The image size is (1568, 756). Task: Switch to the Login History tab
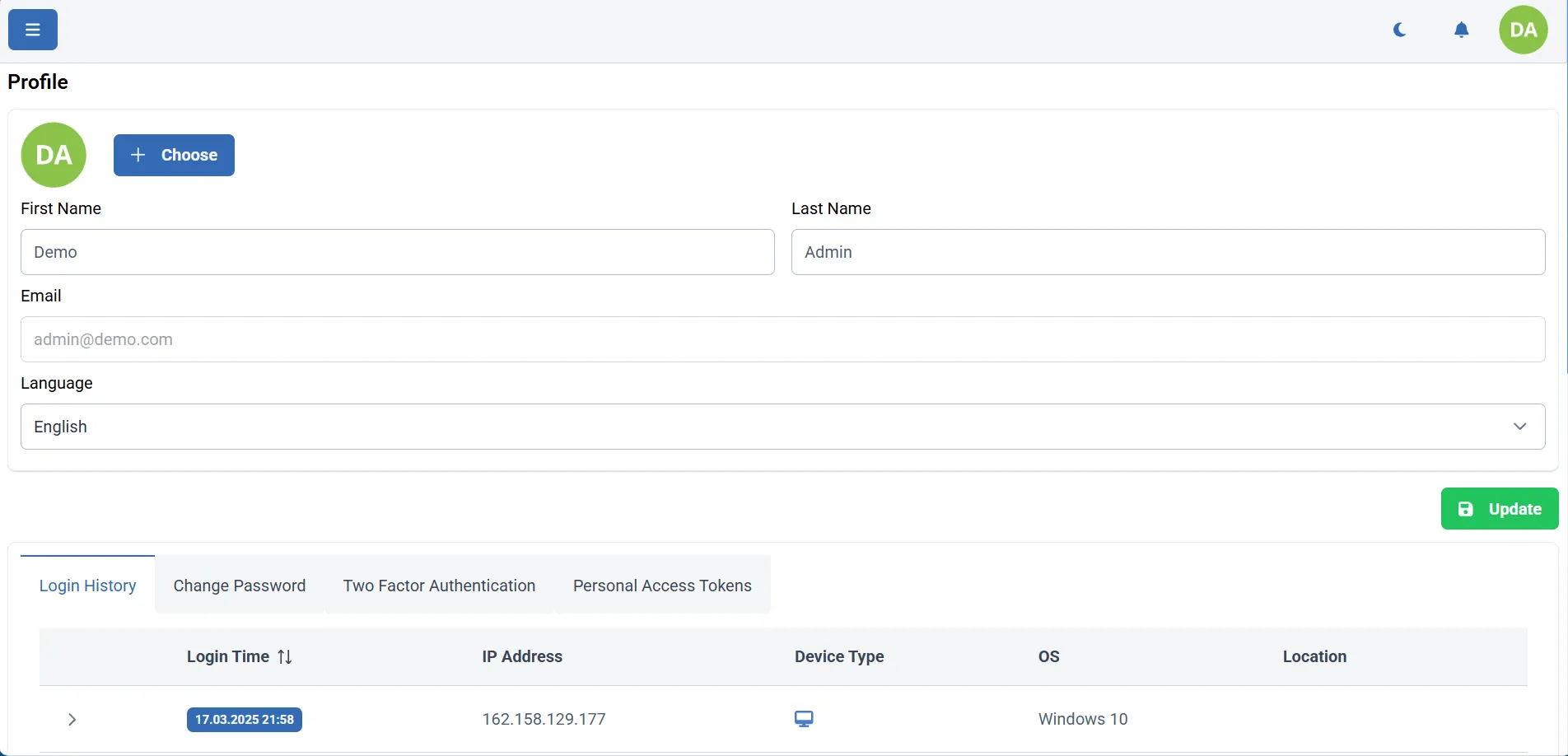[x=87, y=586]
